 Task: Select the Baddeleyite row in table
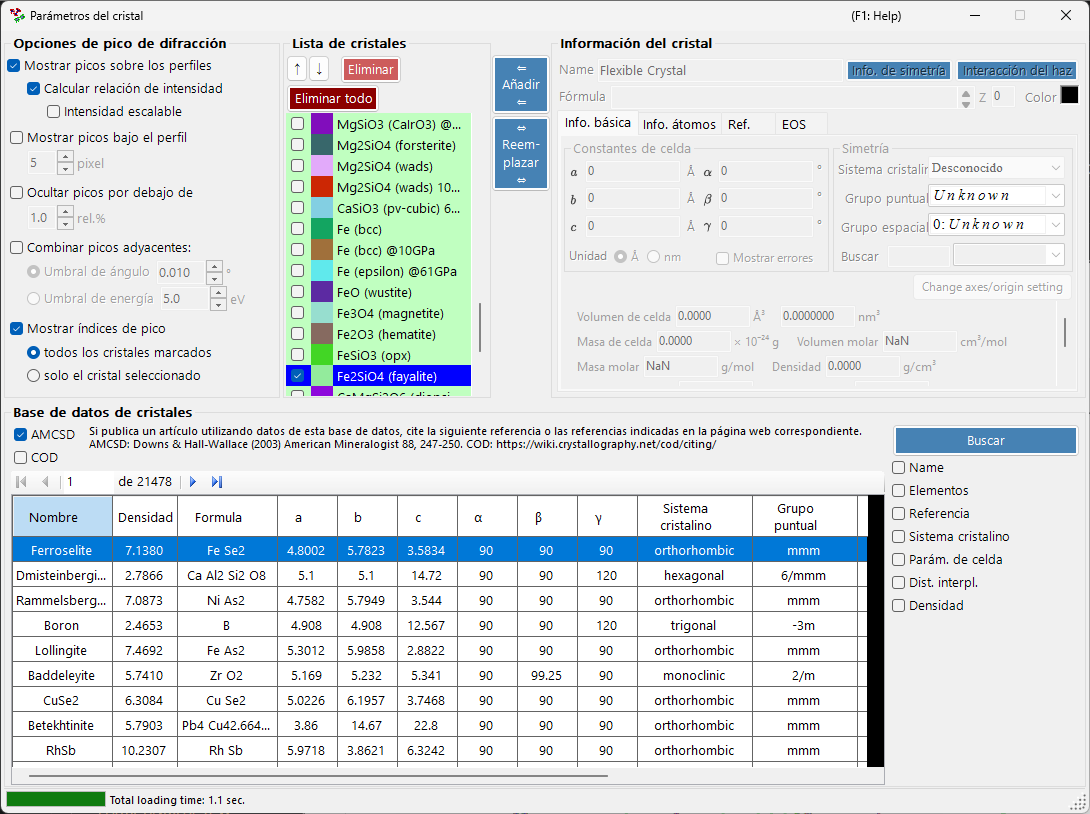coord(439,675)
